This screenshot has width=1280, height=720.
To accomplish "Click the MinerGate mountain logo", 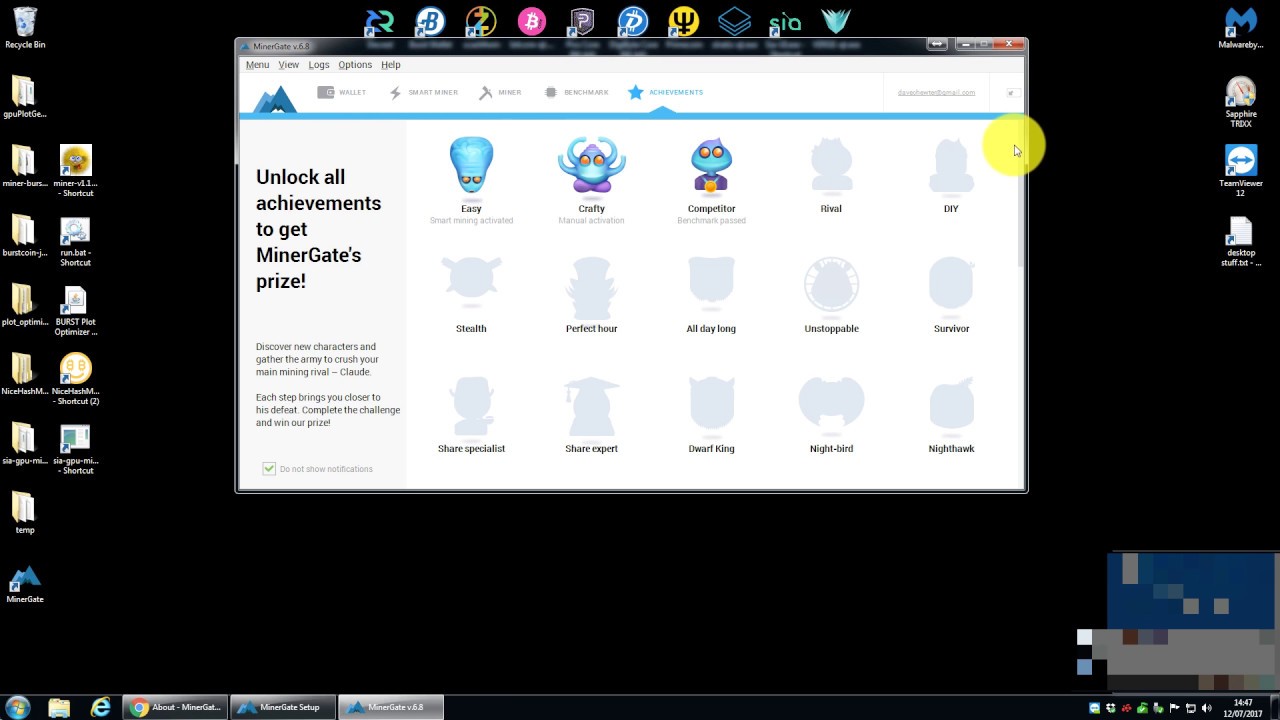I will pos(274,98).
